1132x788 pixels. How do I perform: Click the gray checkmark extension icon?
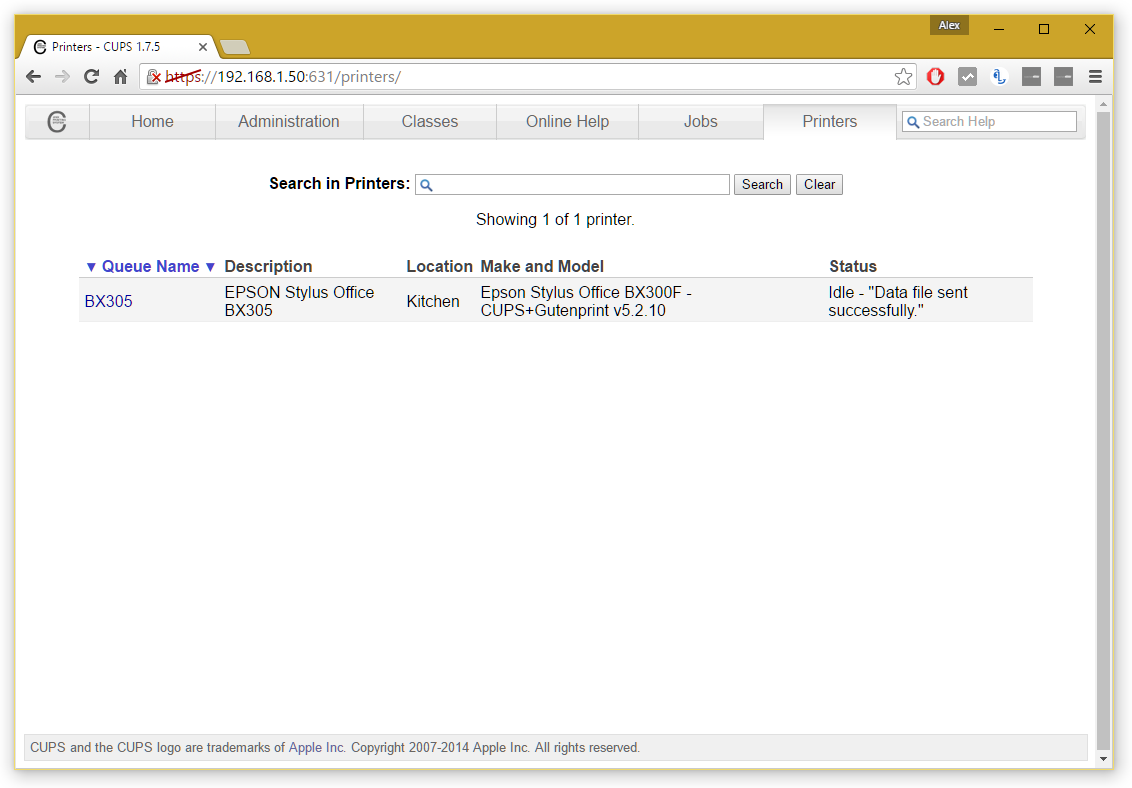(x=967, y=76)
